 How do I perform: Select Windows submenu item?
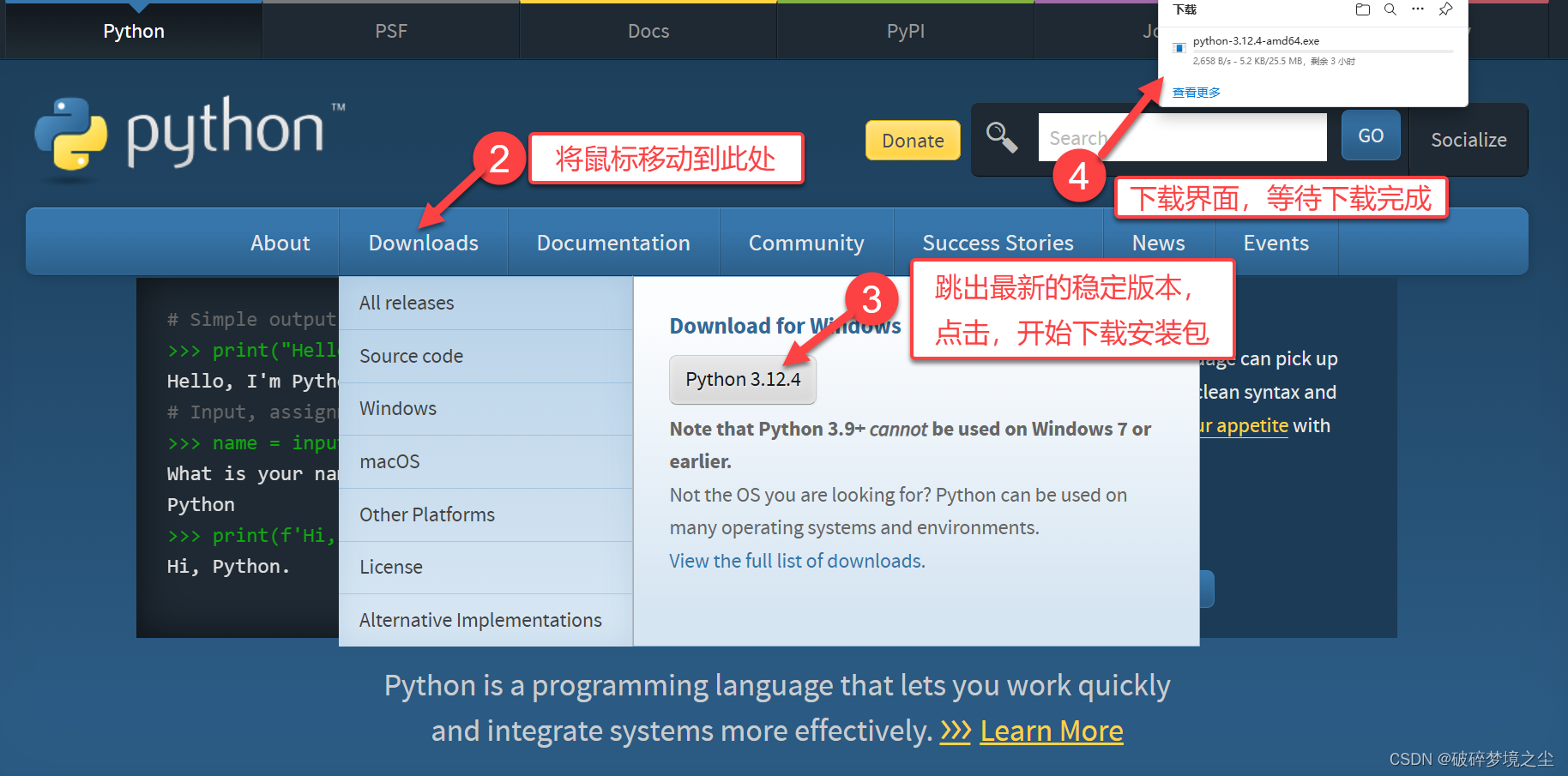tap(485, 408)
